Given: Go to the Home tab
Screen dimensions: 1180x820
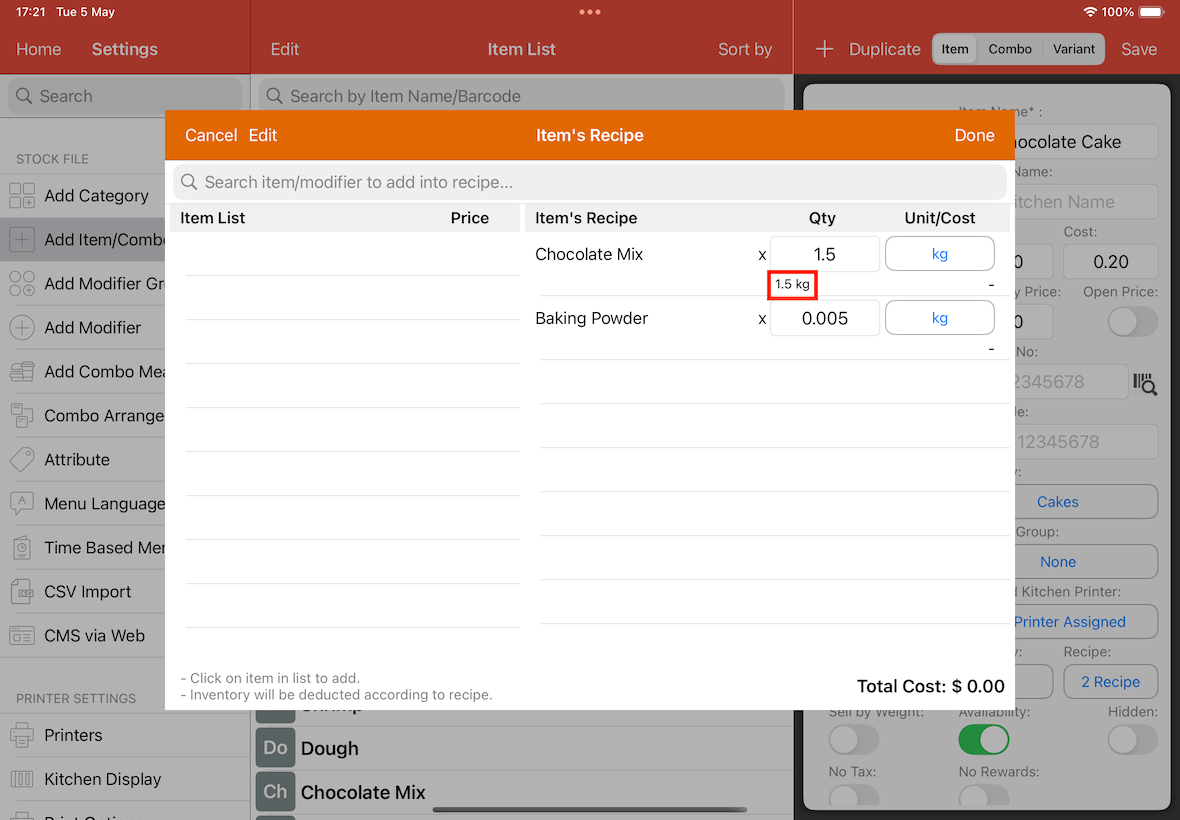Looking at the screenshot, I should (x=38, y=50).
